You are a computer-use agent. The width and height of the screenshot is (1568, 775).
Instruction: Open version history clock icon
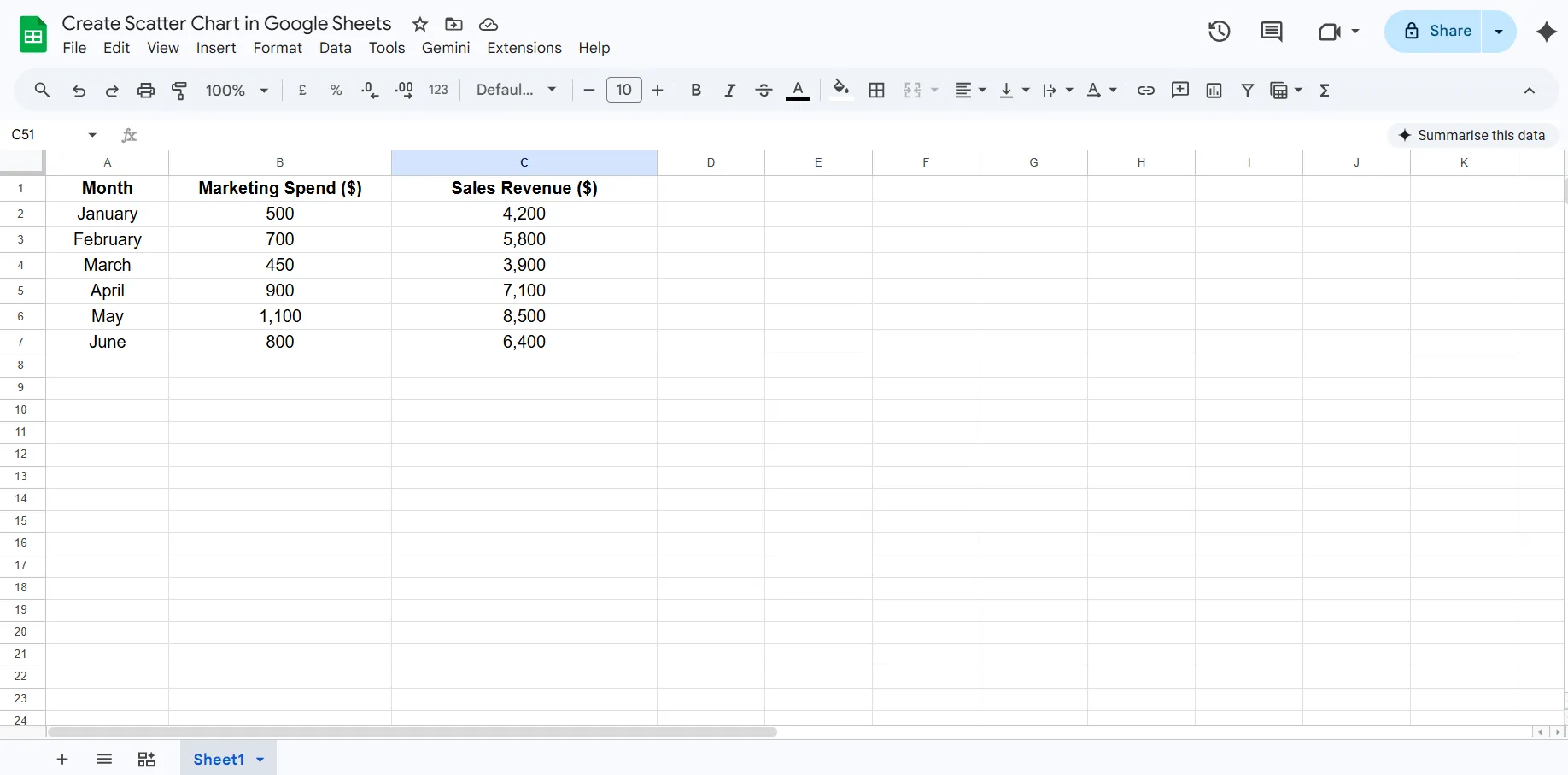(1219, 32)
